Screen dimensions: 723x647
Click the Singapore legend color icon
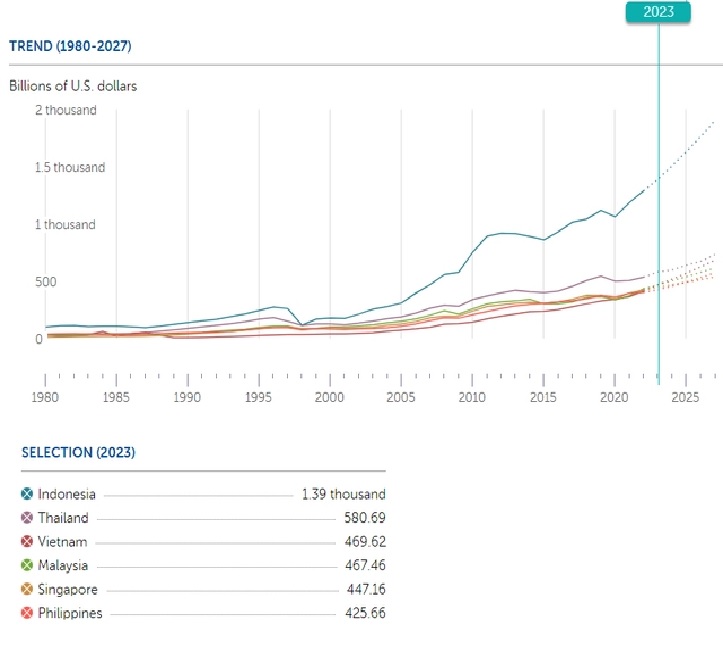28,590
